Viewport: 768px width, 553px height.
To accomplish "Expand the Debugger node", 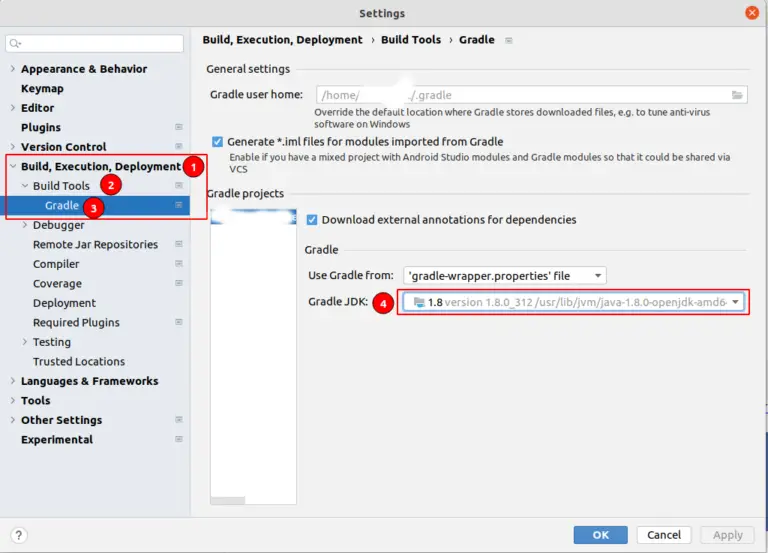I will 24,225.
